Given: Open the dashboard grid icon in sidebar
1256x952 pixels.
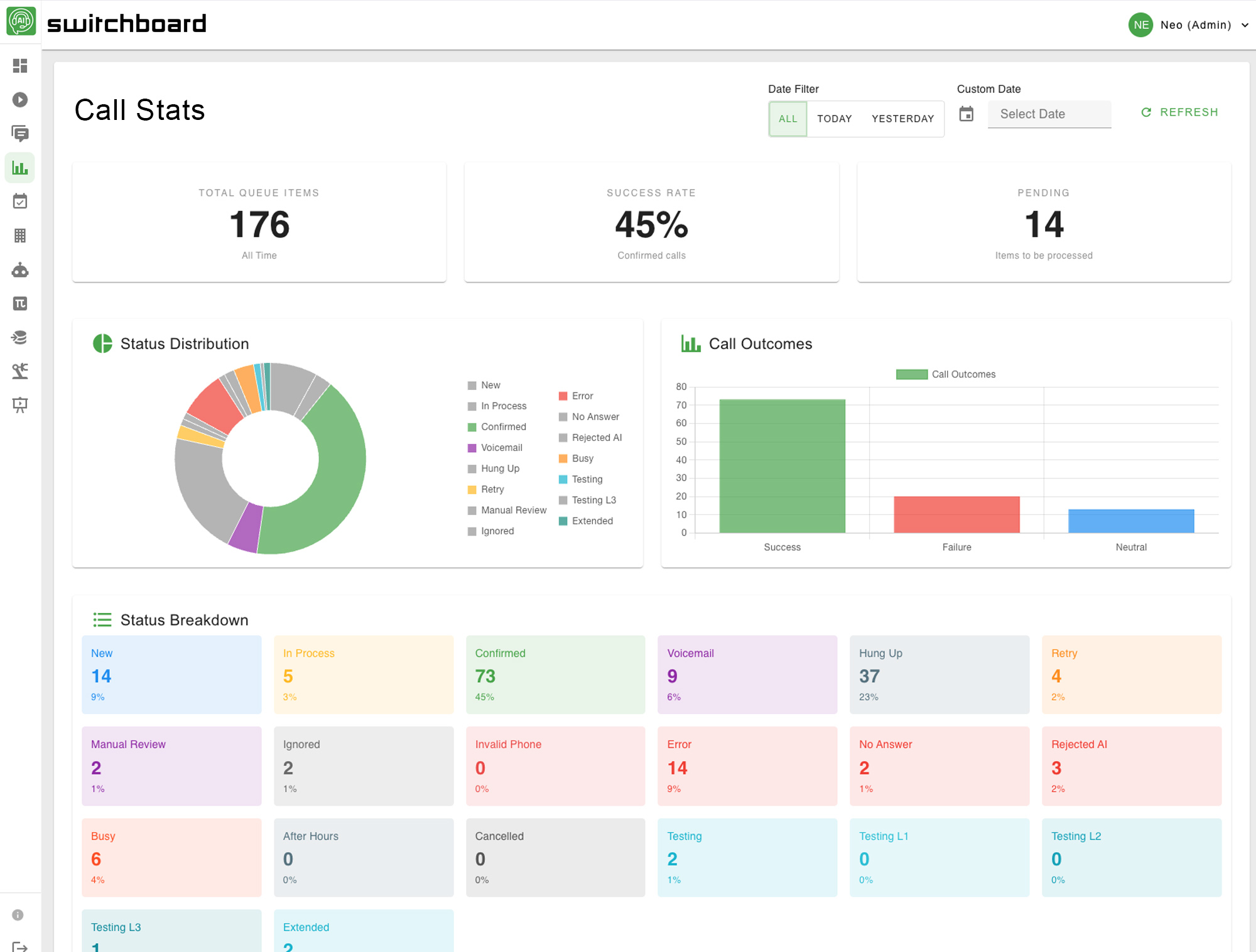Looking at the screenshot, I should (20, 66).
